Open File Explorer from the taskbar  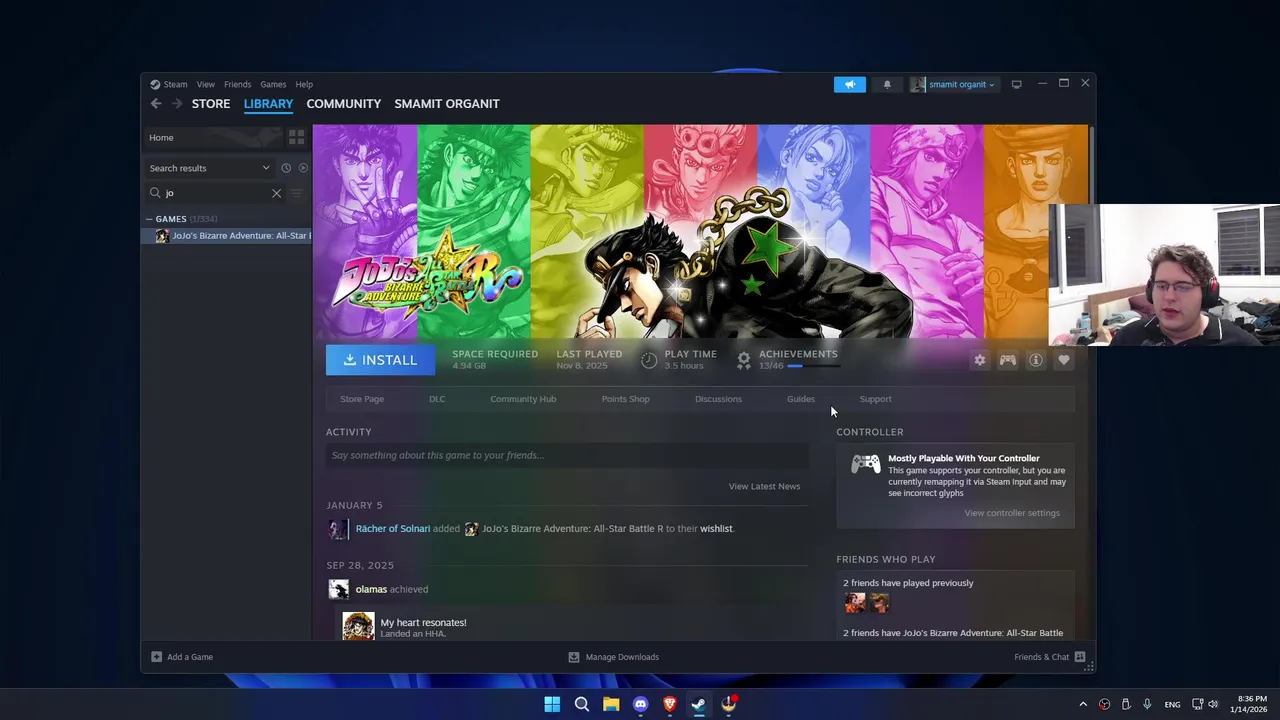tap(611, 704)
